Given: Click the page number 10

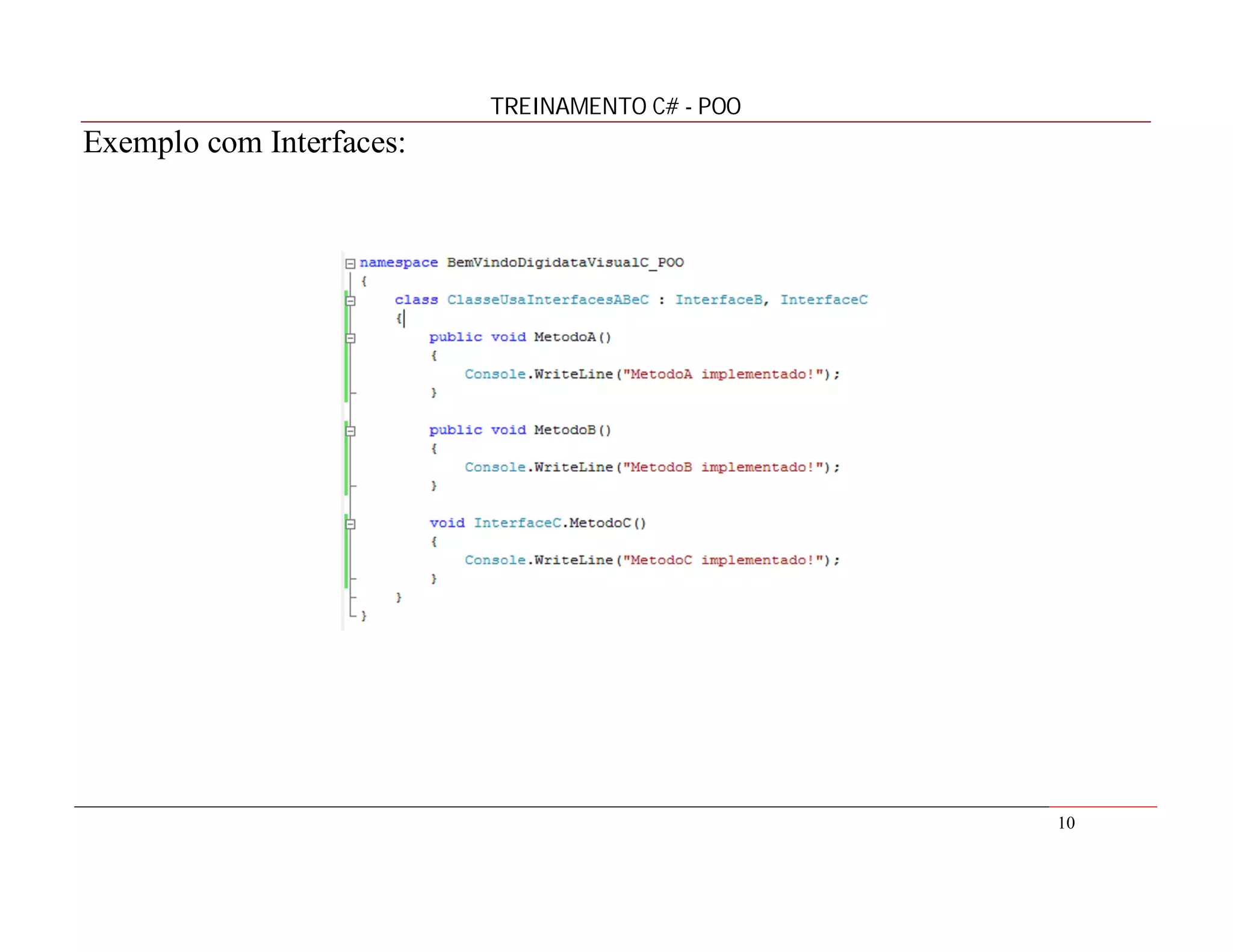Looking at the screenshot, I should [1066, 823].
